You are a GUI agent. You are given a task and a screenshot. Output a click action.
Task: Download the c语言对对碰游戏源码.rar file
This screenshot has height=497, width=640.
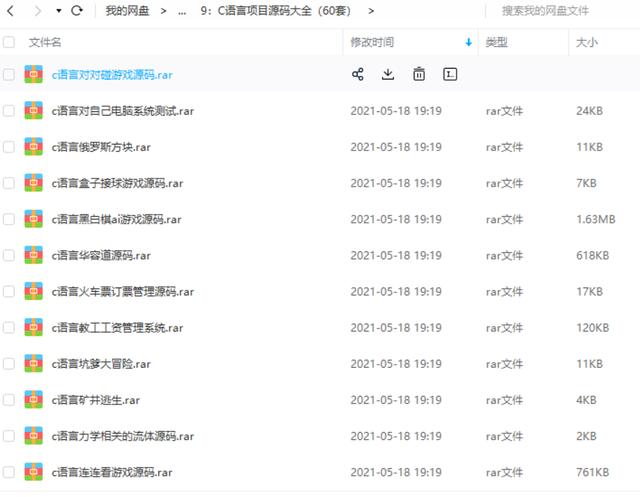click(x=388, y=74)
